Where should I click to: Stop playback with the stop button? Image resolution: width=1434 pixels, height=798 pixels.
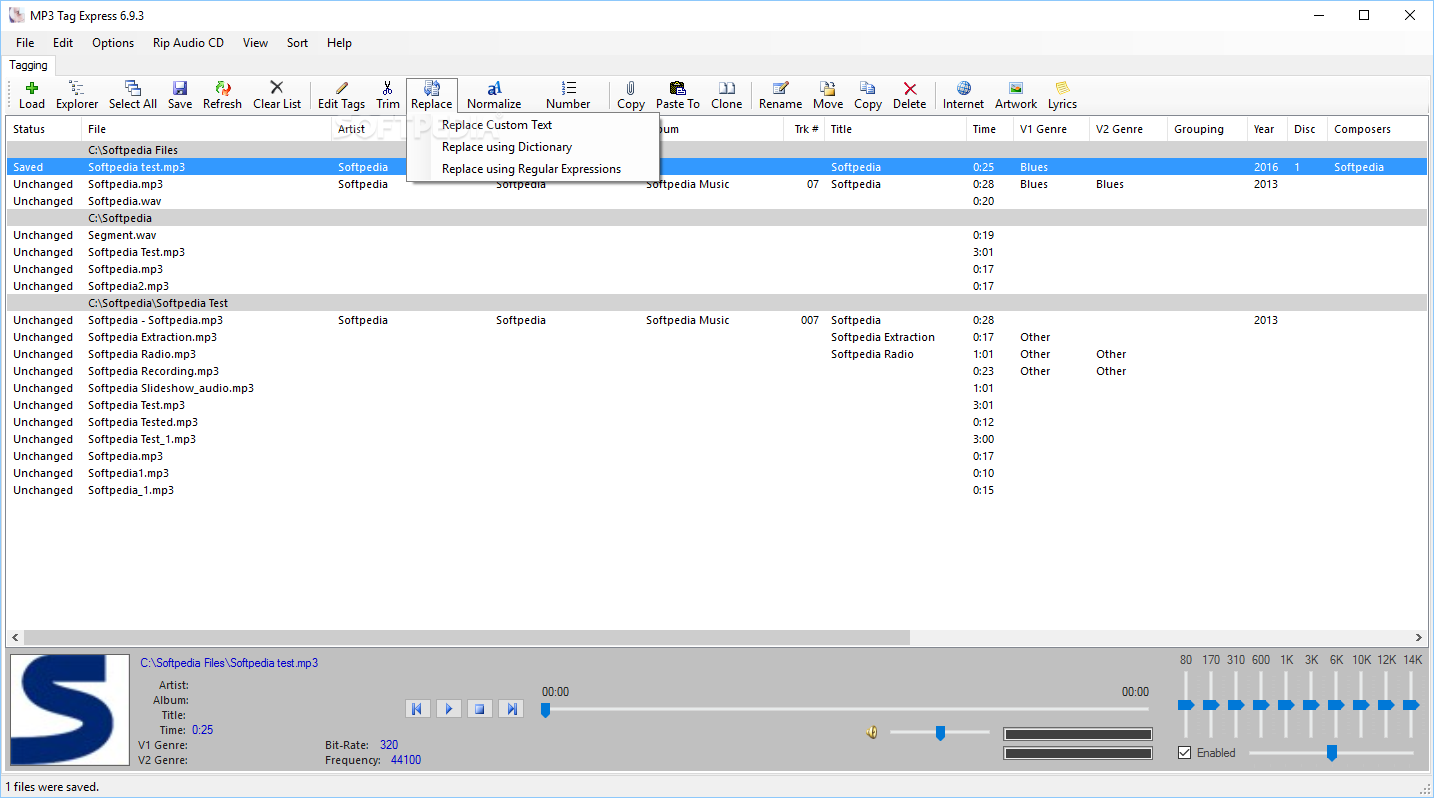(x=480, y=709)
